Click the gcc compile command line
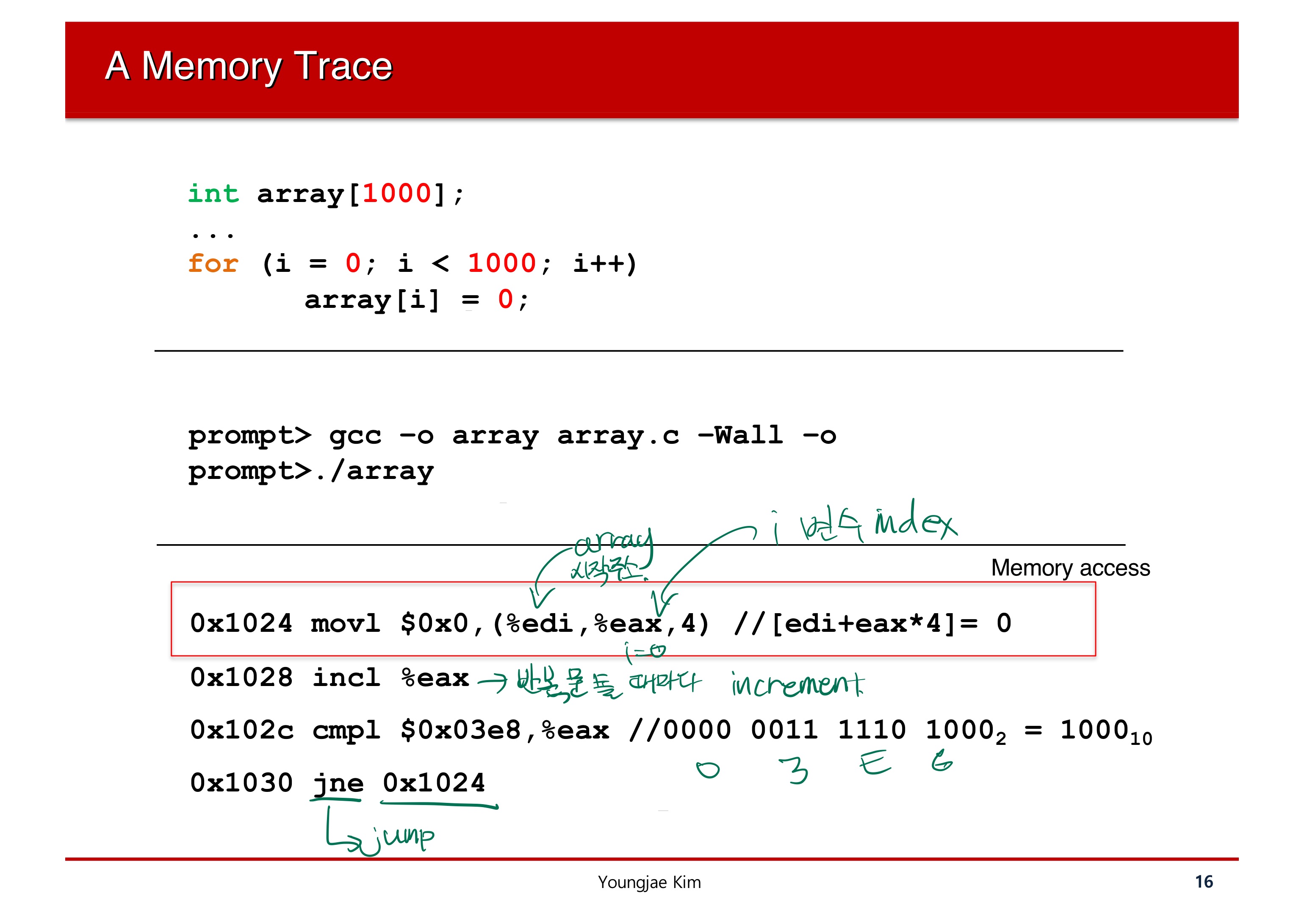This screenshot has width=1307, height=924. pyautogui.click(x=512, y=436)
